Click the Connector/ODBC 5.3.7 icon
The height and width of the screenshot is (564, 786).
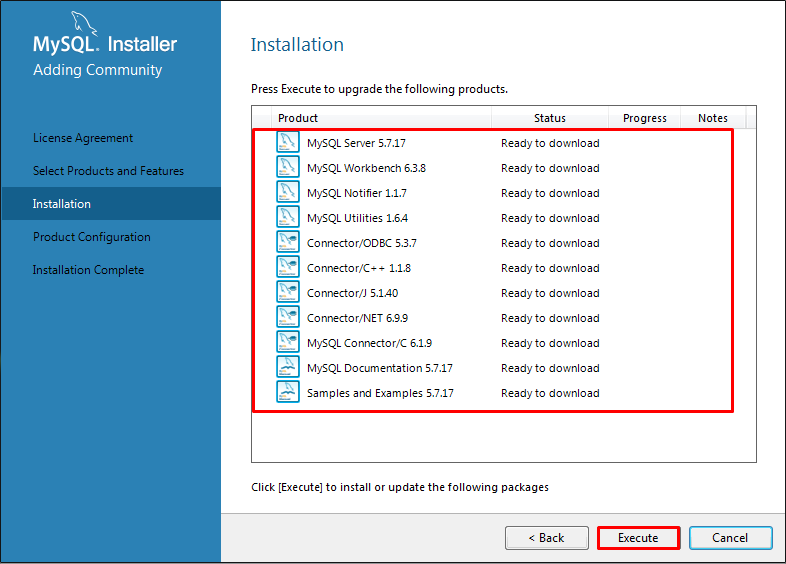(288, 242)
